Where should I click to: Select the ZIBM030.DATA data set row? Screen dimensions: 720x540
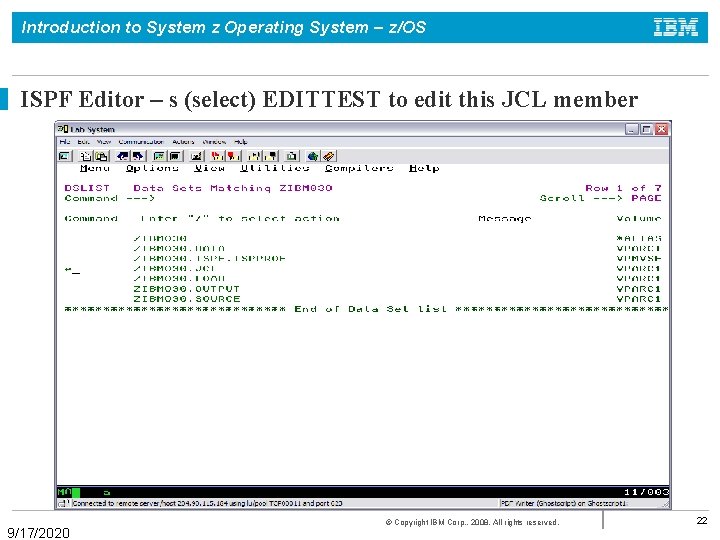point(179,248)
